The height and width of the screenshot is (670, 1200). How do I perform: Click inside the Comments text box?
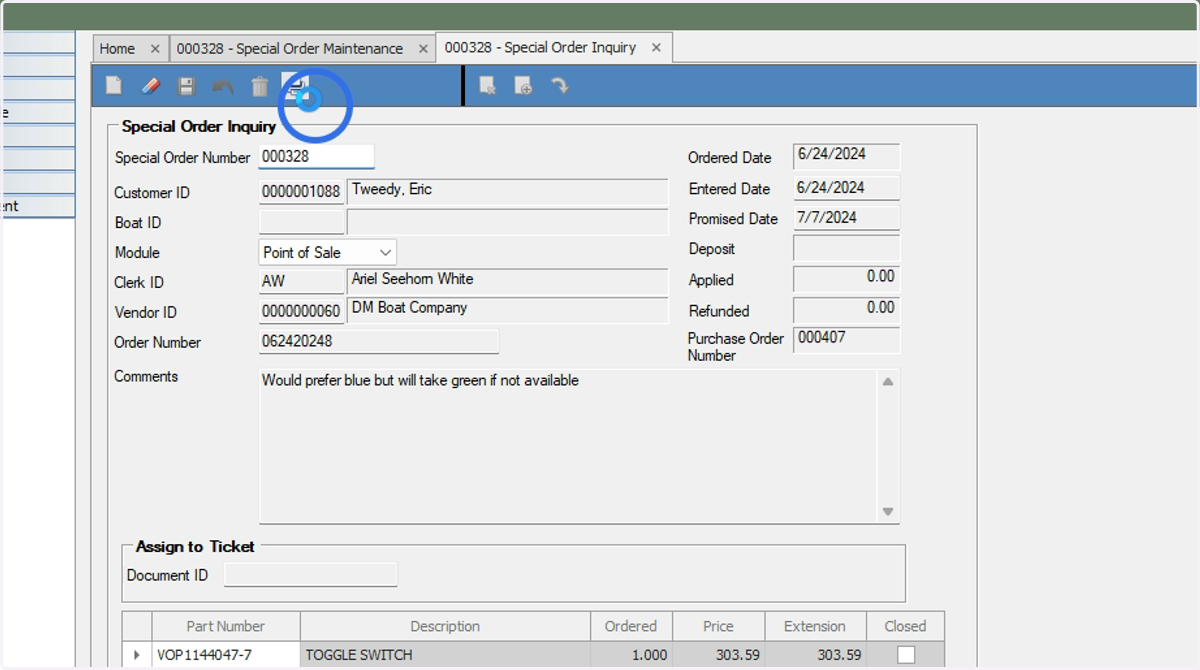[568, 446]
